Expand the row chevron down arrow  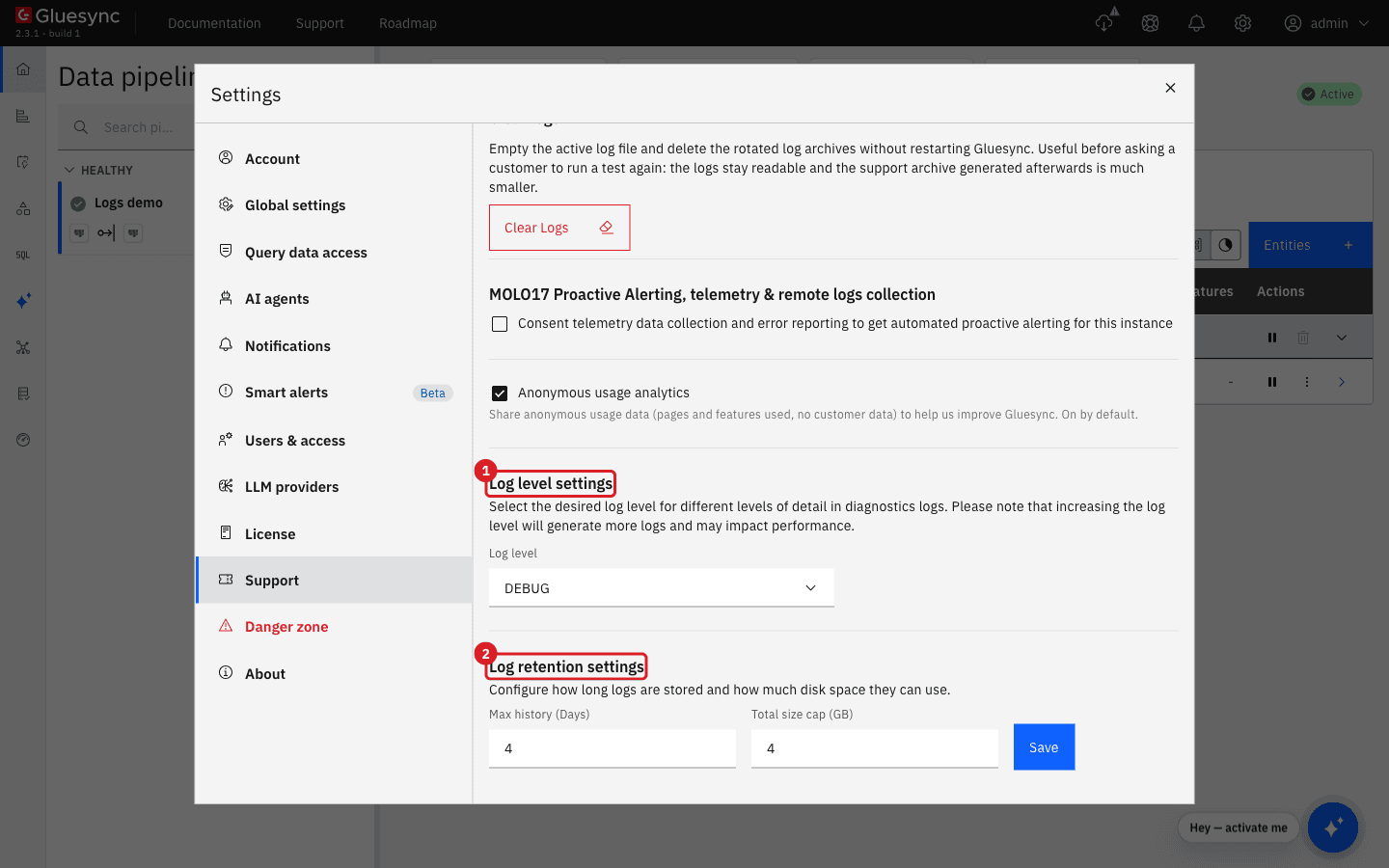[x=1342, y=338]
